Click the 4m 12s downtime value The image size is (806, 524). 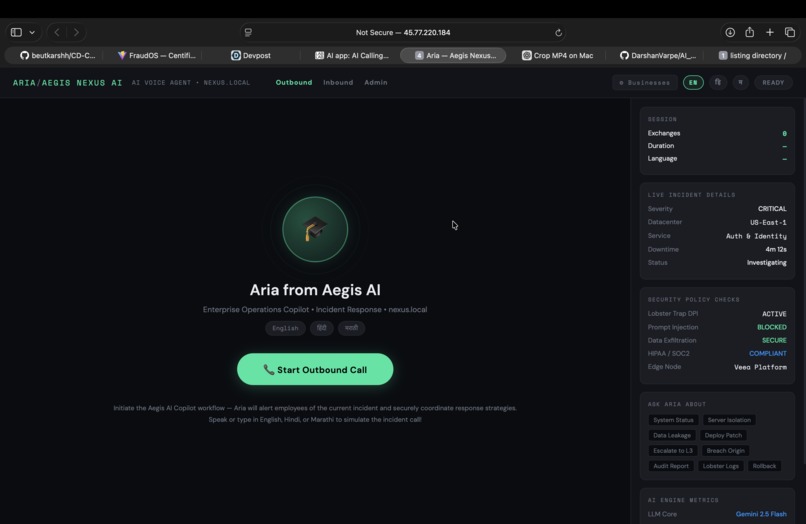click(x=776, y=249)
